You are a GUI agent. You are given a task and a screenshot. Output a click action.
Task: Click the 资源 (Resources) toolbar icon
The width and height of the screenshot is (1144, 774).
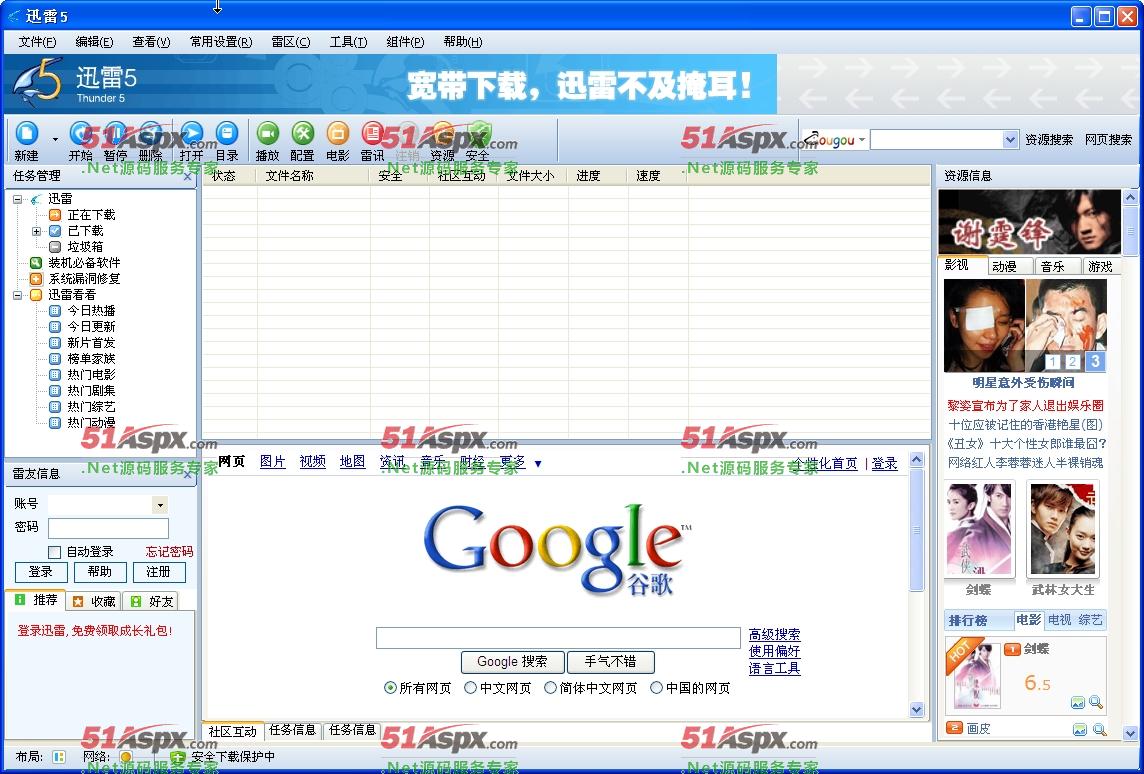pyautogui.click(x=442, y=133)
